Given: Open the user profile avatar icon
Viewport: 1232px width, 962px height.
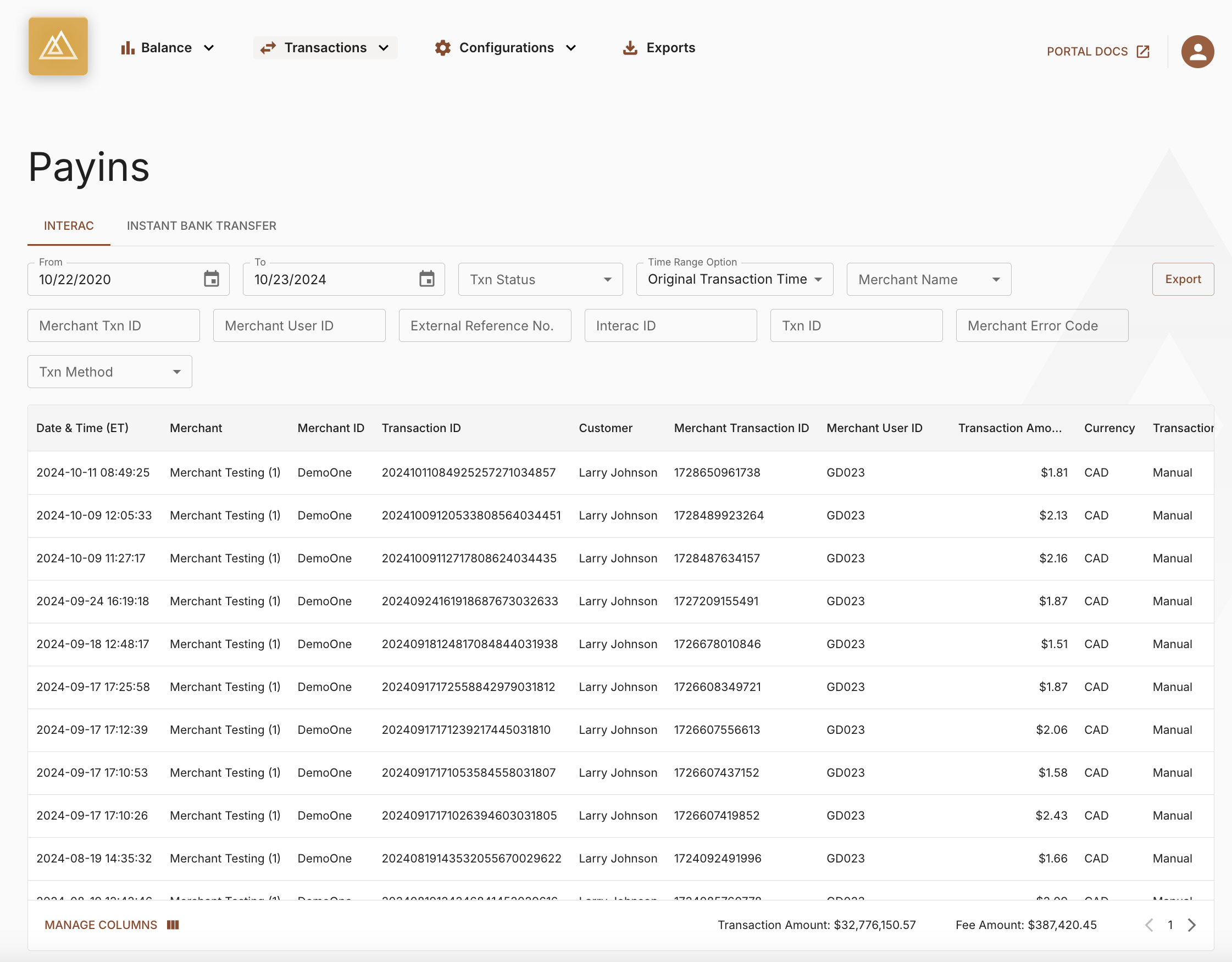Looking at the screenshot, I should (1197, 51).
